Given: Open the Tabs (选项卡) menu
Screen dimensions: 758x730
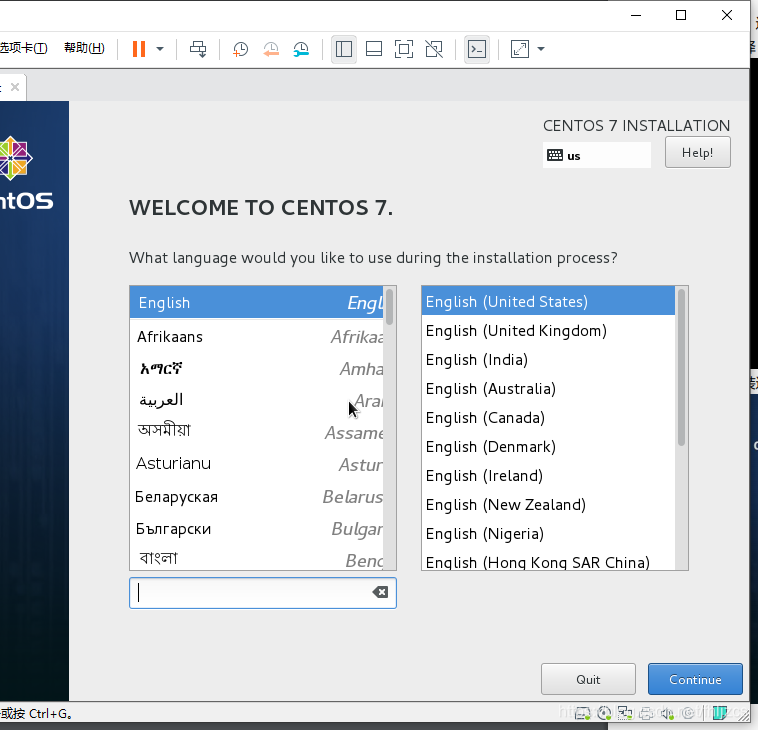Looking at the screenshot, I should click(24, 48).
